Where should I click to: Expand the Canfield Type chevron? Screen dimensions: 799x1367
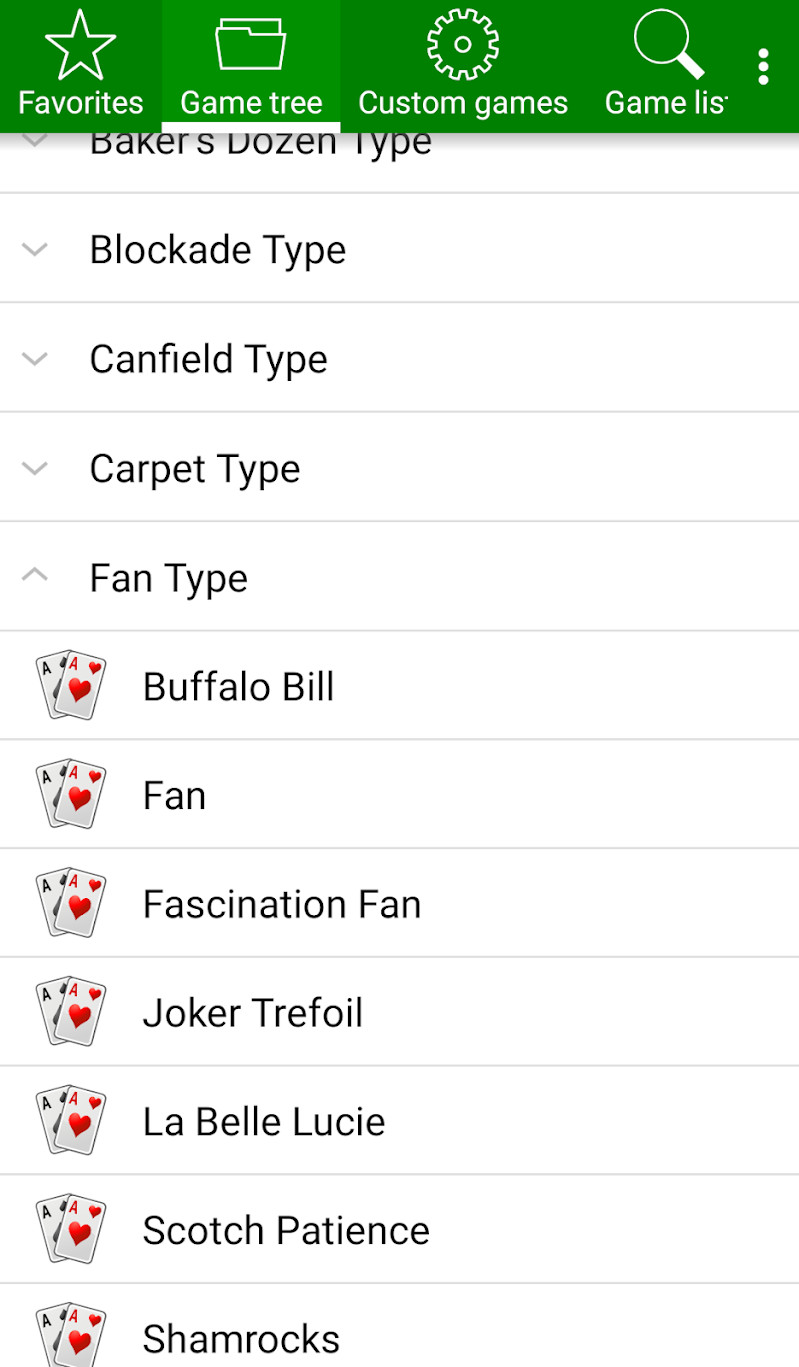tap(35, 358)
